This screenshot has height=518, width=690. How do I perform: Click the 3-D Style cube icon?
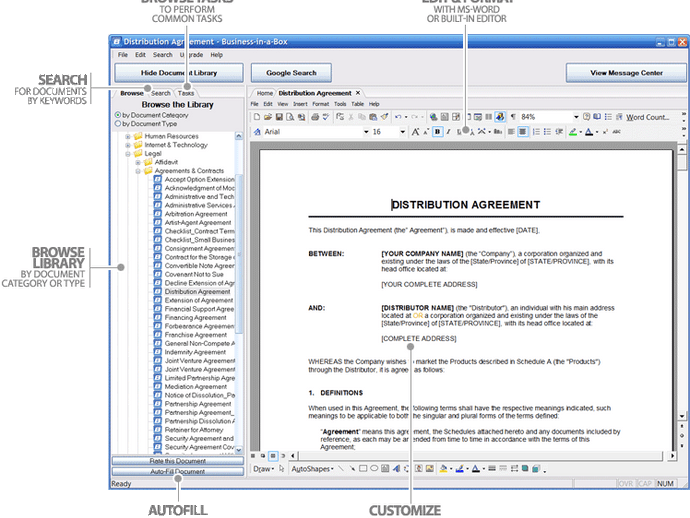(x=536, y=469)
